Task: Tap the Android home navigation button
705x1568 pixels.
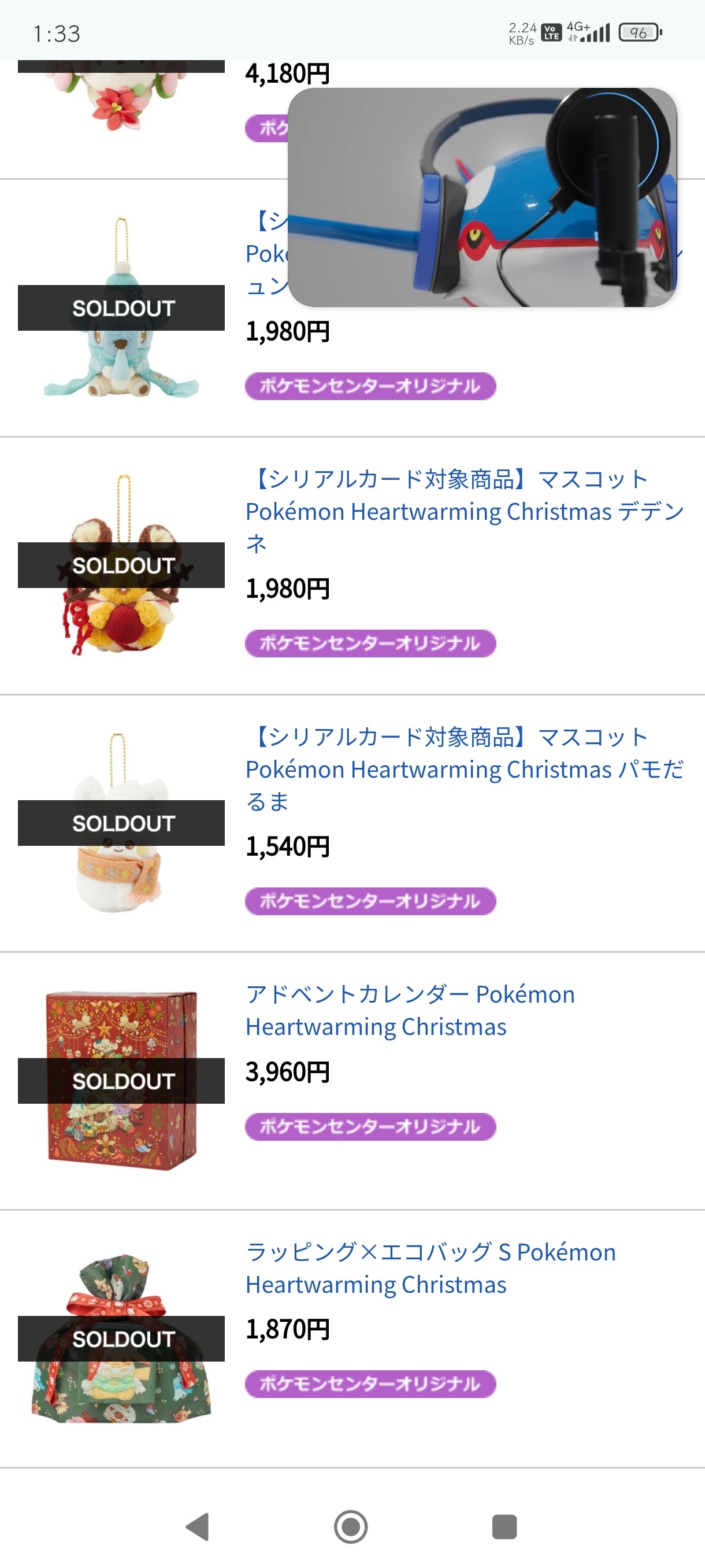Action: point(351,1526)
